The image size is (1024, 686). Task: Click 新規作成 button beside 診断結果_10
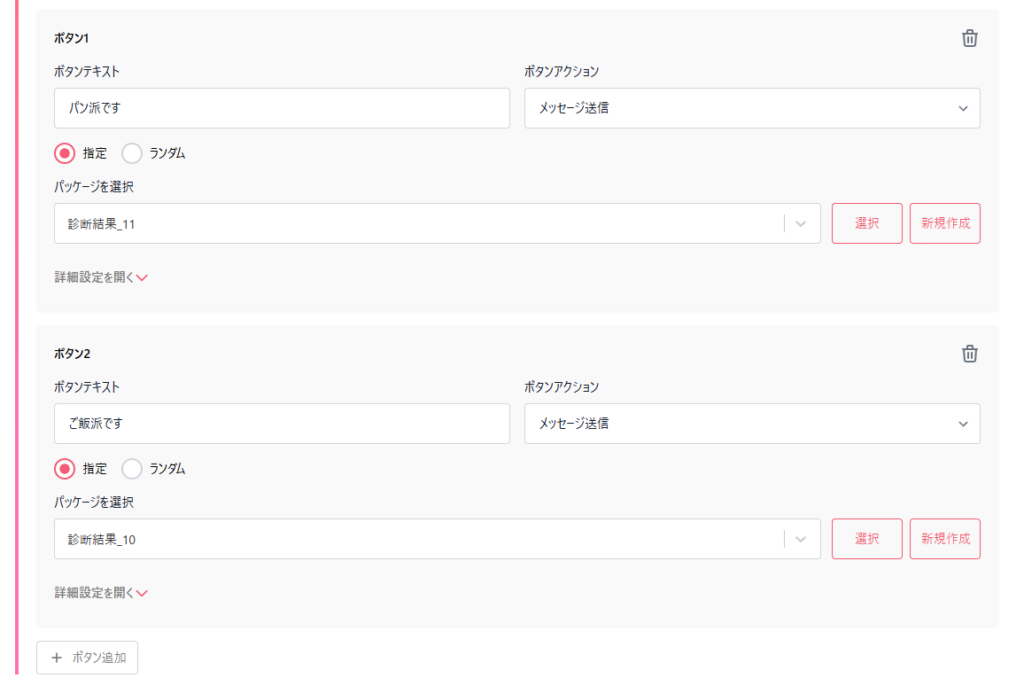click(x=945, y=539)
